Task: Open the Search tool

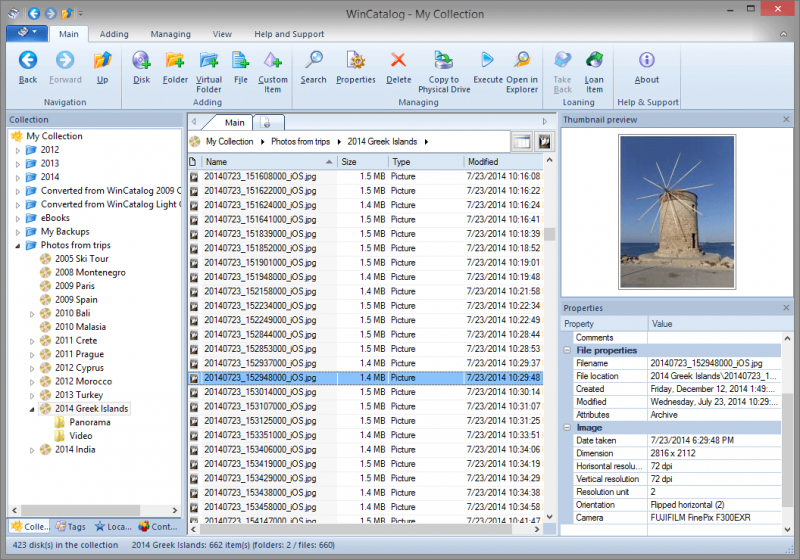Action: pyautogui.click(x=313, y=67)
